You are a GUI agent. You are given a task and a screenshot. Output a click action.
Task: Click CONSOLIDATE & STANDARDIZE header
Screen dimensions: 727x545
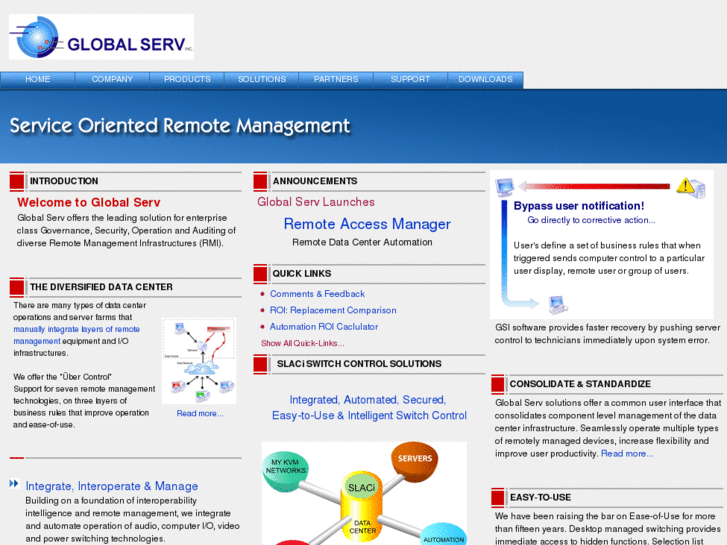click(580, 384)
